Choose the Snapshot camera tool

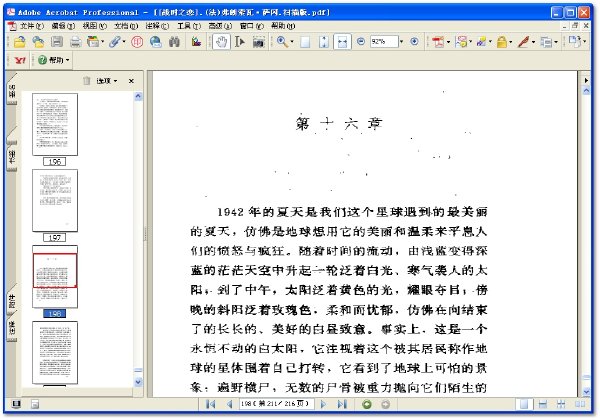click(259, 42)
